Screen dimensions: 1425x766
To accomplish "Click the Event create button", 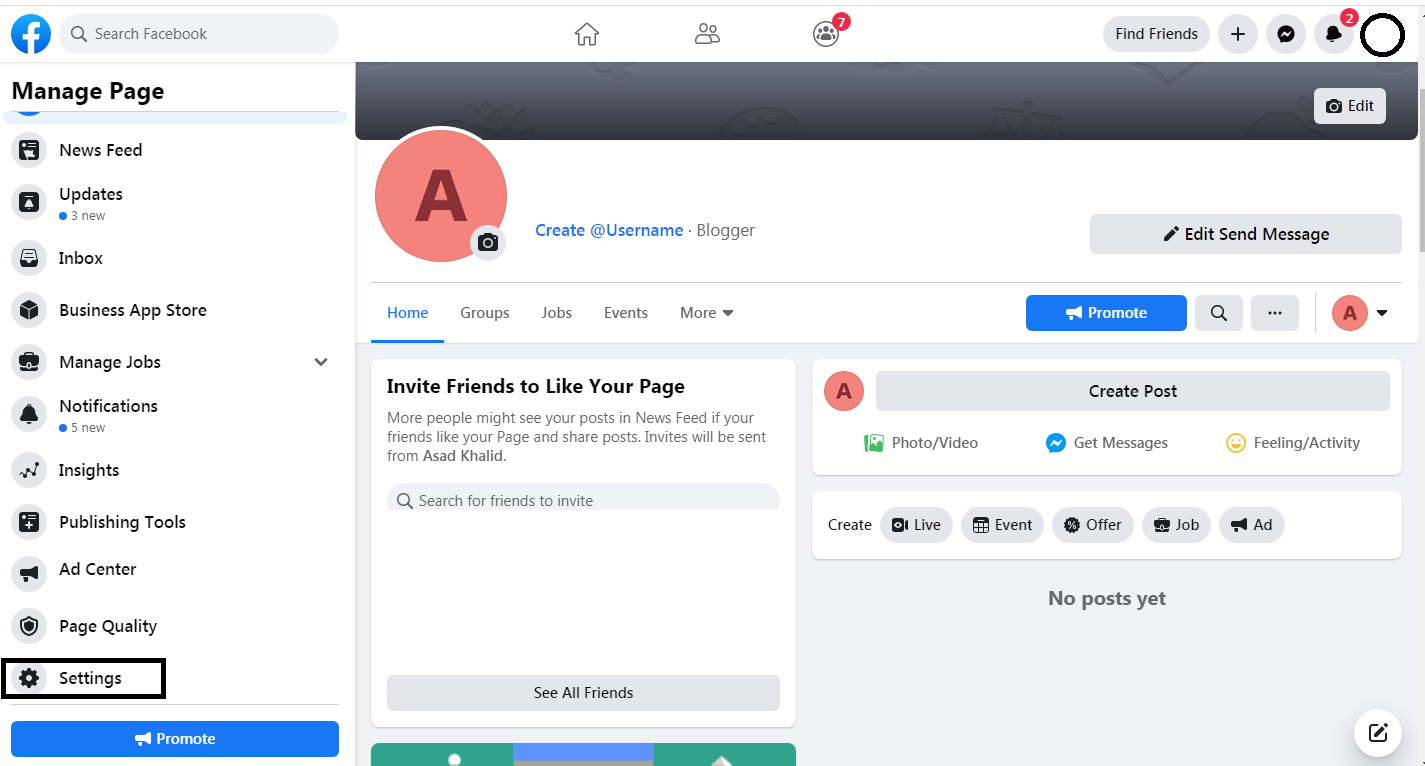I will click(x=1002, y=525).
